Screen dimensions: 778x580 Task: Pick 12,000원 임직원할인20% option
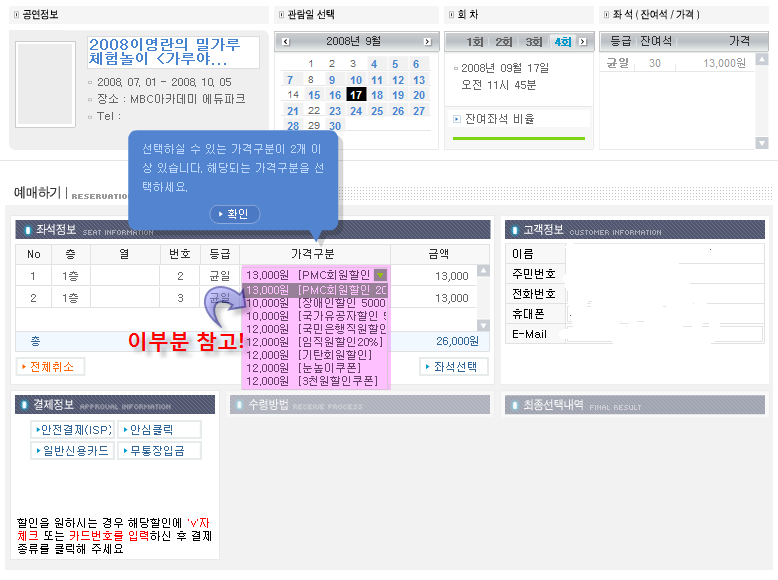pyautogui.click(x=316, y=342)
